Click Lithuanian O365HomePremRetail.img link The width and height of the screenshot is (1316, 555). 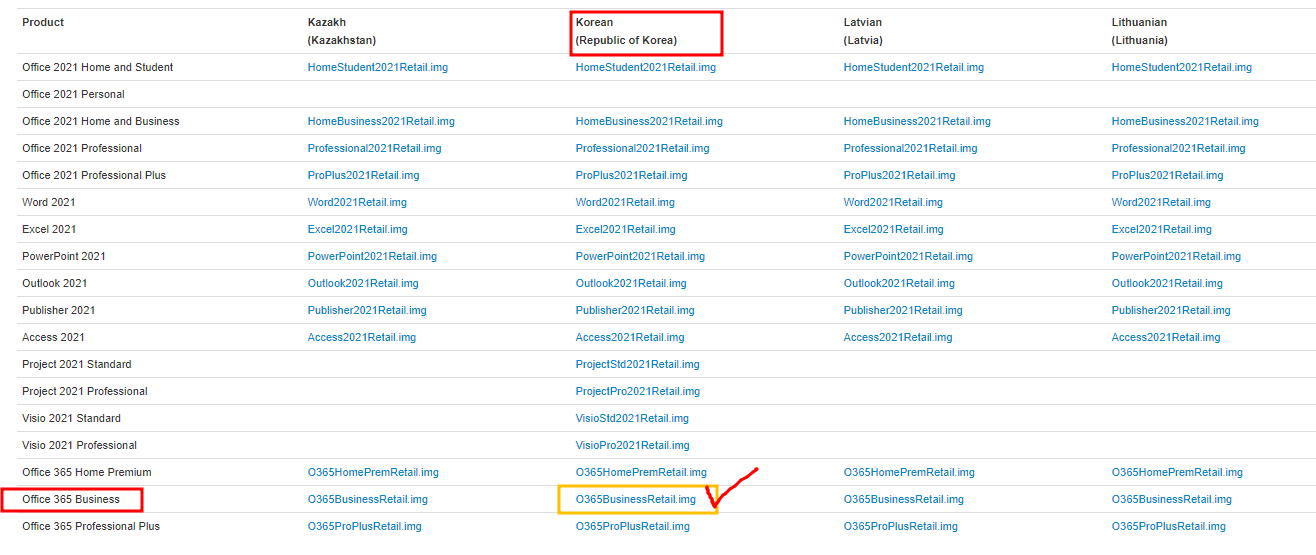1177,472
